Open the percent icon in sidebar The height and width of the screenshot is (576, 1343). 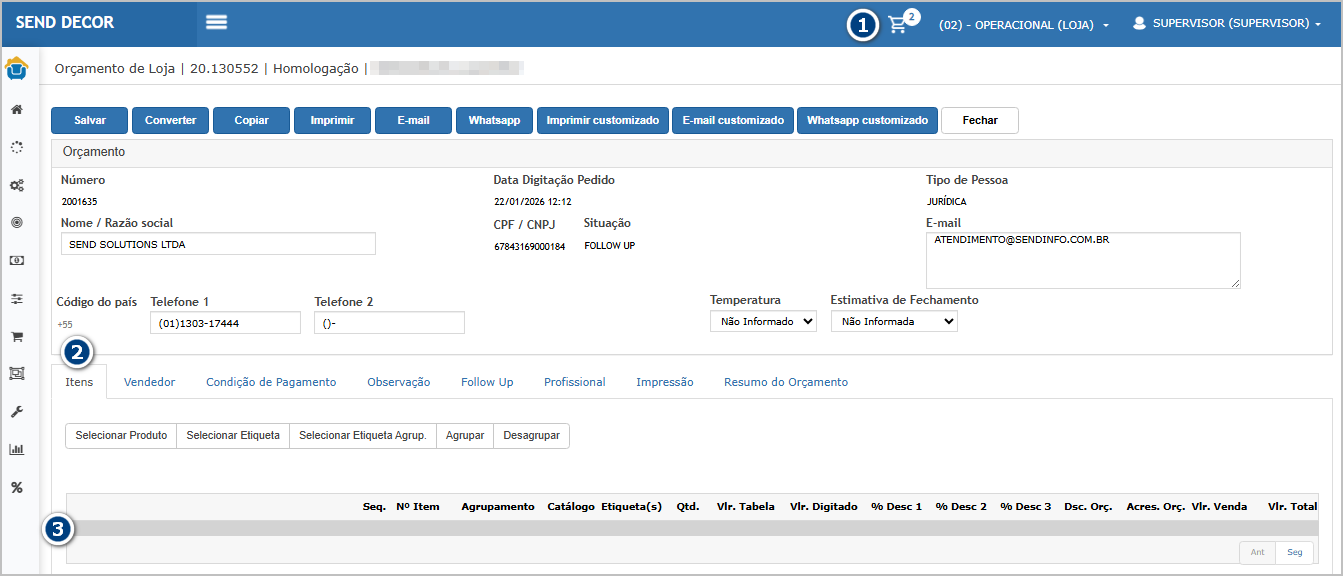[x=17, y=488]
